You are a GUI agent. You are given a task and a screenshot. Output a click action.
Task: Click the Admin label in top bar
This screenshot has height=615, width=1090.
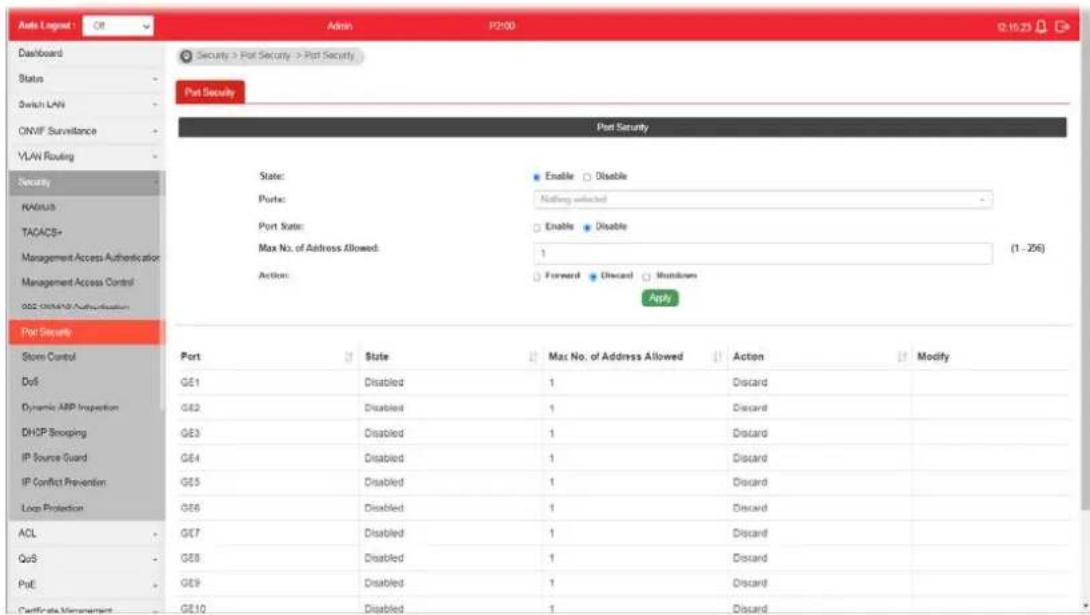coord(340,26)
